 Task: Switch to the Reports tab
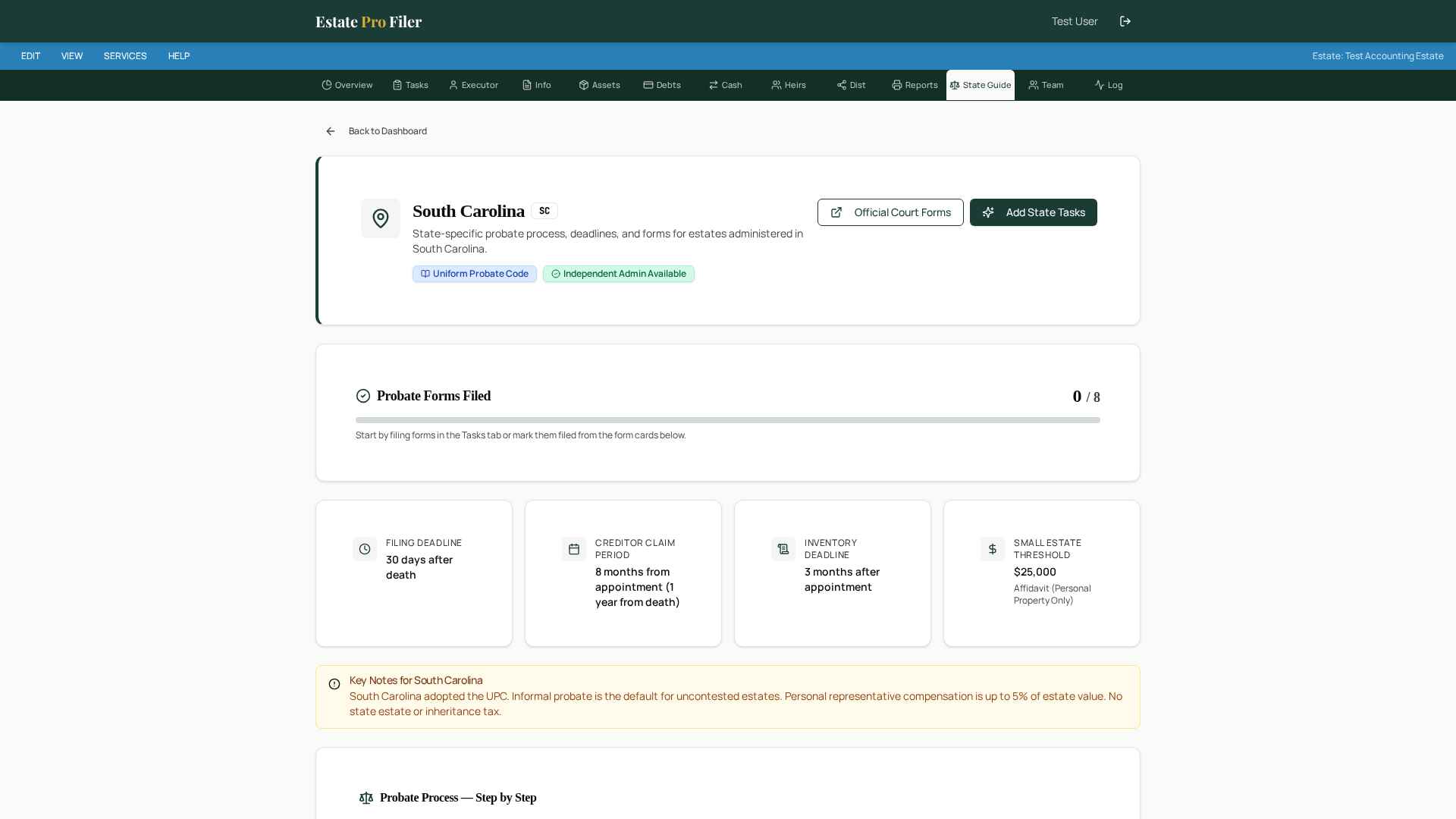[915, 85]
